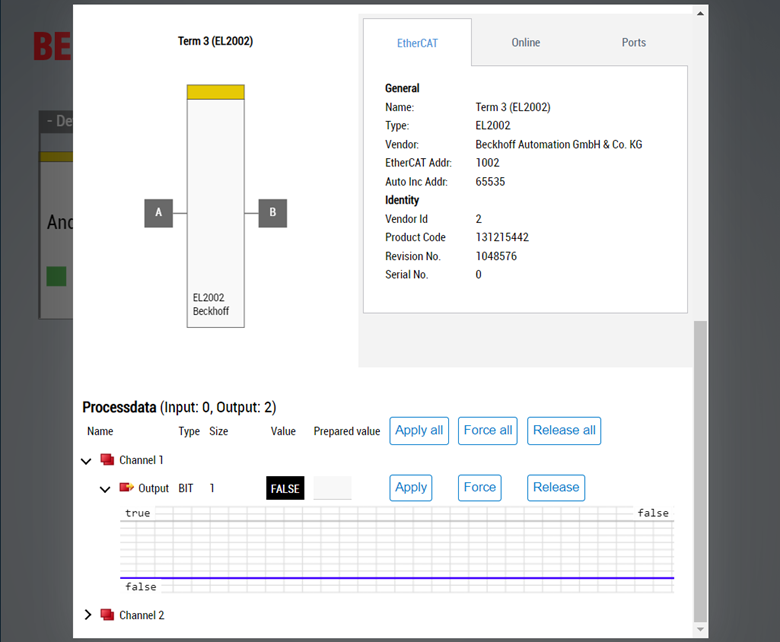Apply the Channel 1 Output value
The image size is (780, 642).
point(411,488)
